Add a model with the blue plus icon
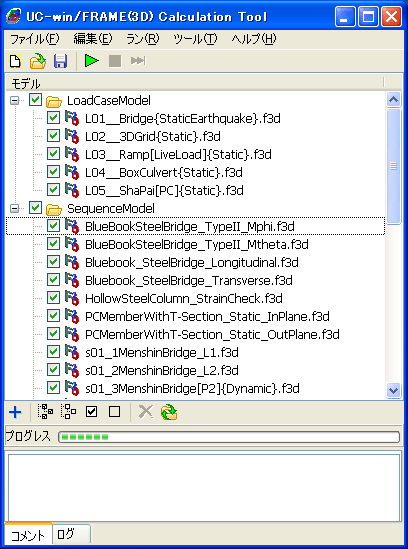 [15, 412]
